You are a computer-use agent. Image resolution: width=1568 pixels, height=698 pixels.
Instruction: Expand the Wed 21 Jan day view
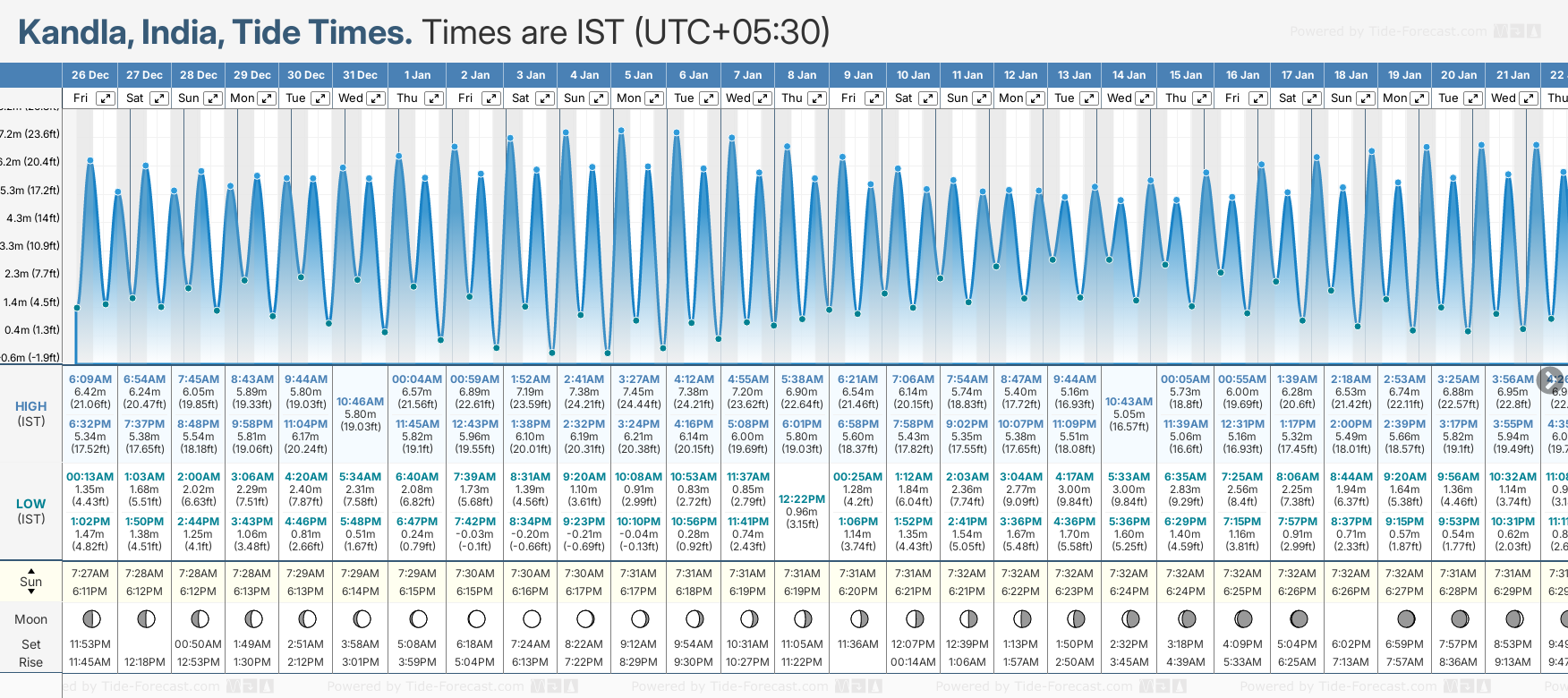[x=1529, y=98]
